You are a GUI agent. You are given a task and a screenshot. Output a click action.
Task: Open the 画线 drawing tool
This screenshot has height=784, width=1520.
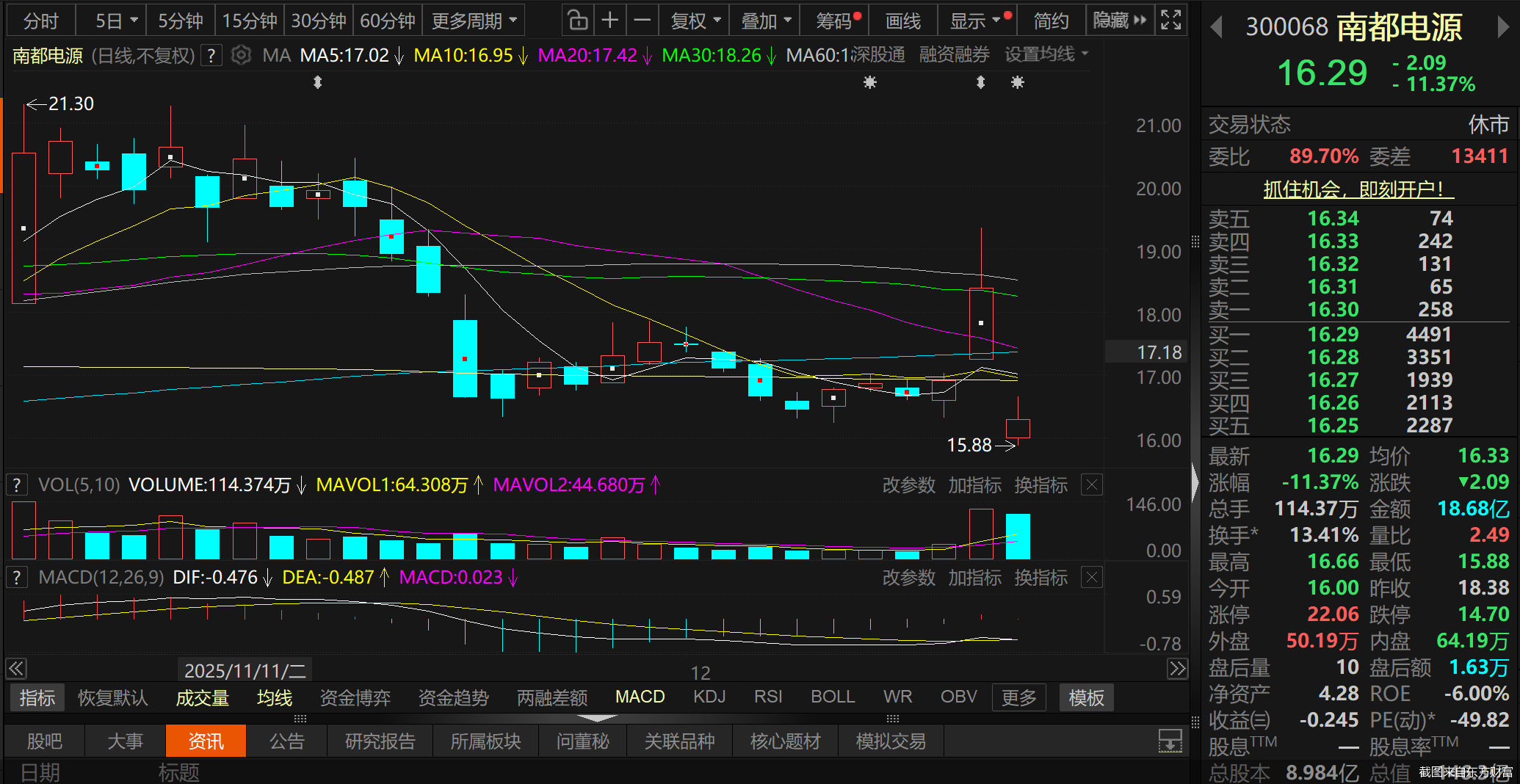[x=902, y=20]
